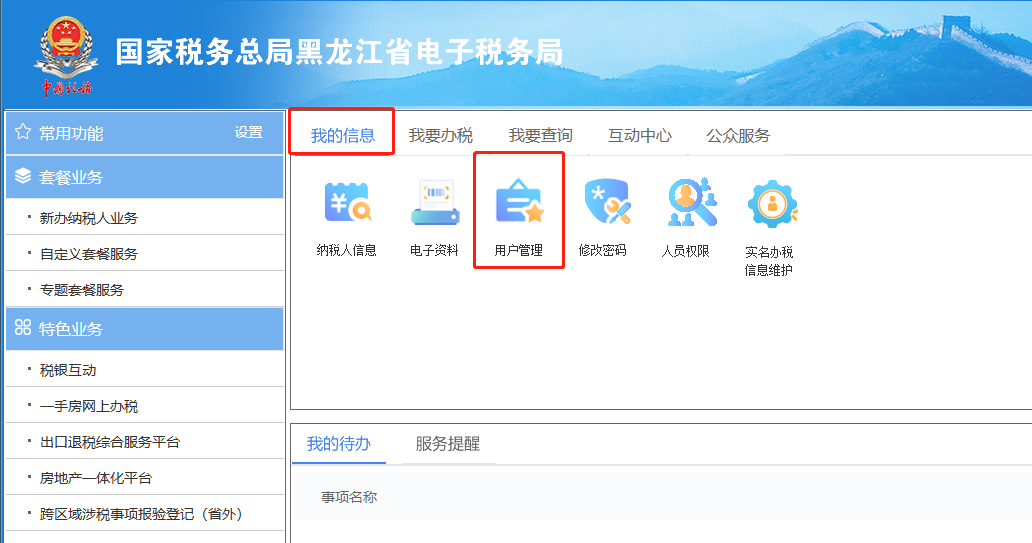1032x543 pixels.
Task: Open the 人员权限 icon
Action: point(692,202)
